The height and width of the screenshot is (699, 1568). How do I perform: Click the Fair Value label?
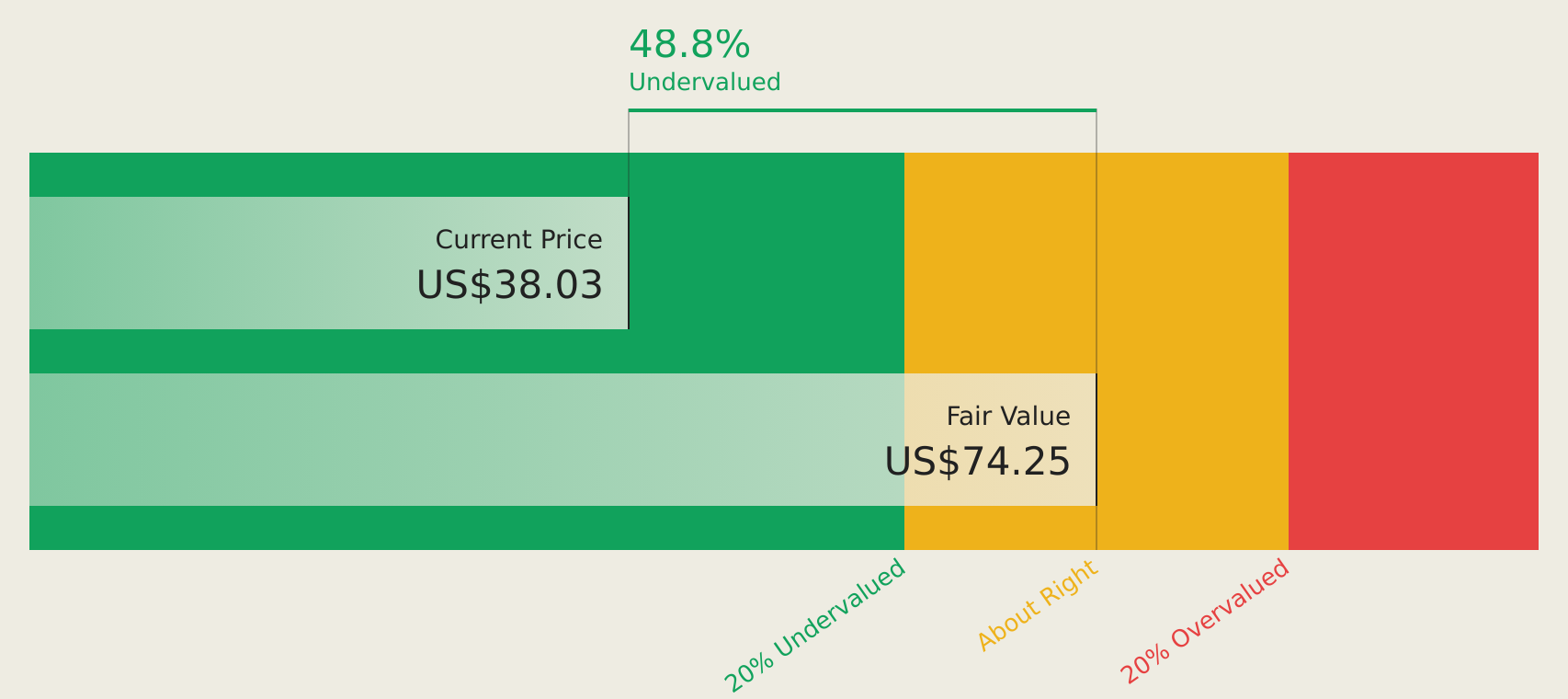click(x=1008, y=417)
